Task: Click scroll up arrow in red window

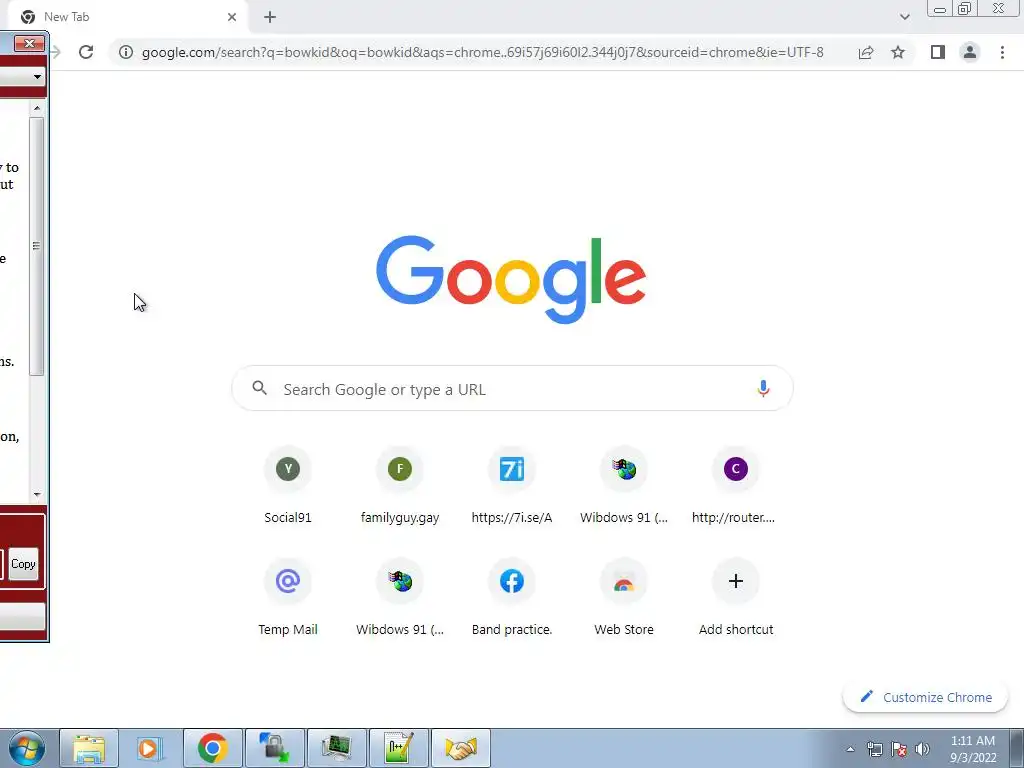Action: pos(37,108)
